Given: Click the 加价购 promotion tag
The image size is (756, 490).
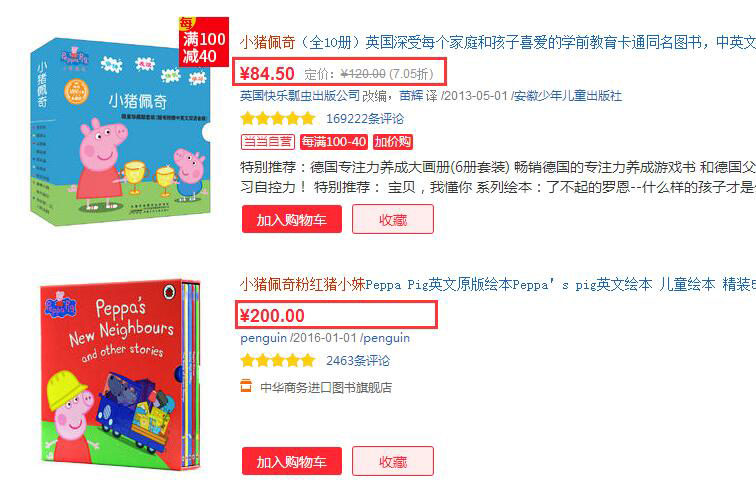Looking at the screenshot, I should coord(392,142).
